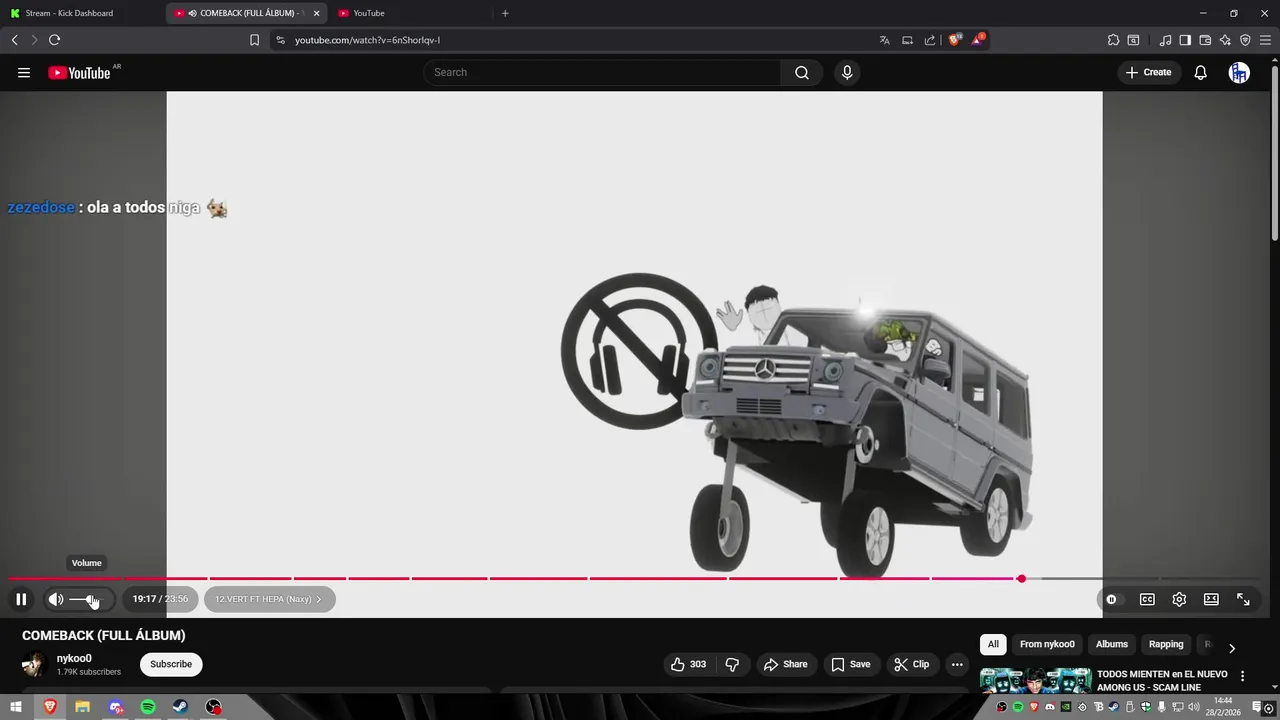The height and width of the screenshot is (720, 1280).
Task: Click the nykoo0 channel avatar
Action: pyautogui.click(x=34, y=664)
